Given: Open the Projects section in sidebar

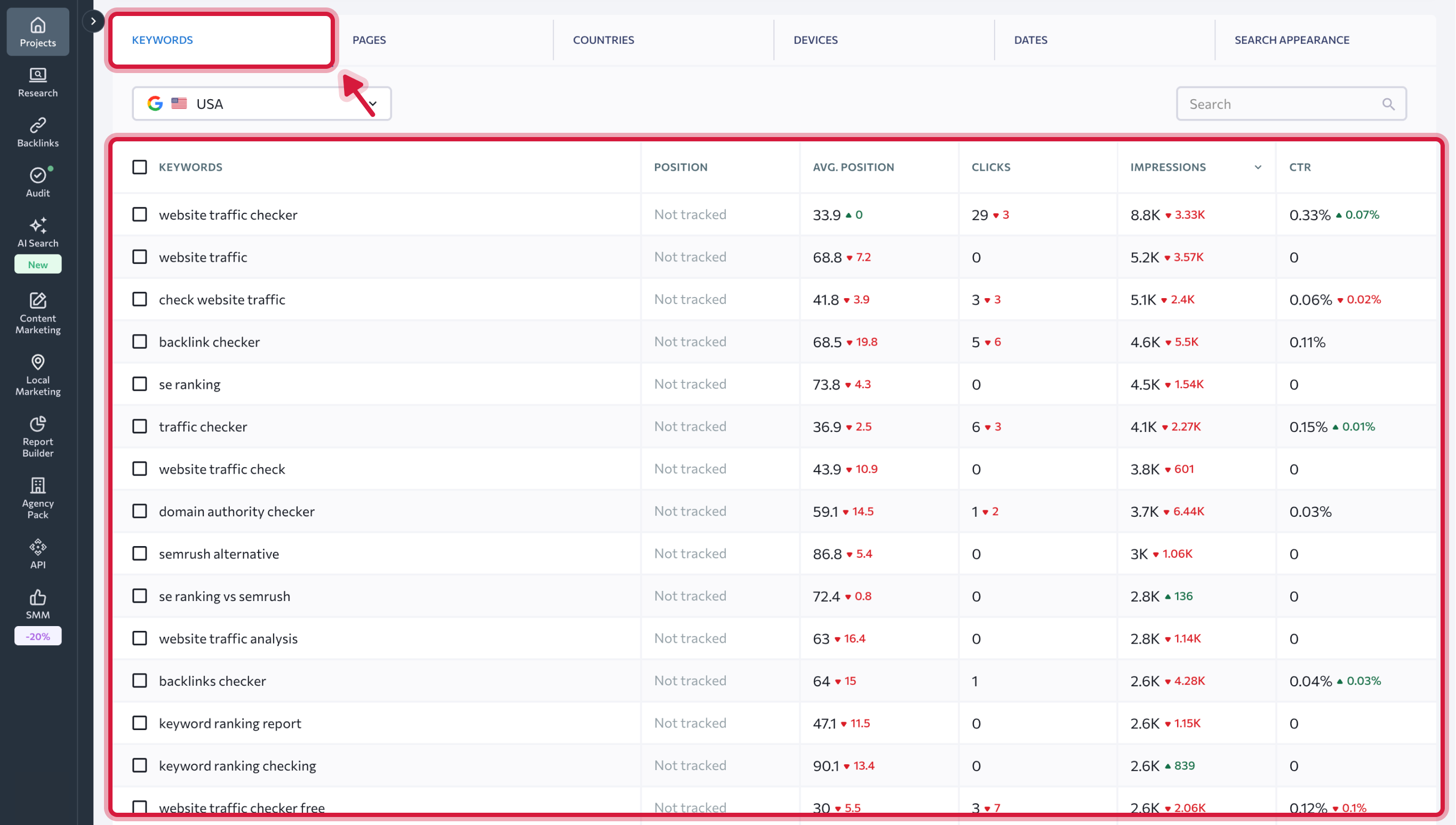Looking at the screenshot, I should [x=37, y=31].
